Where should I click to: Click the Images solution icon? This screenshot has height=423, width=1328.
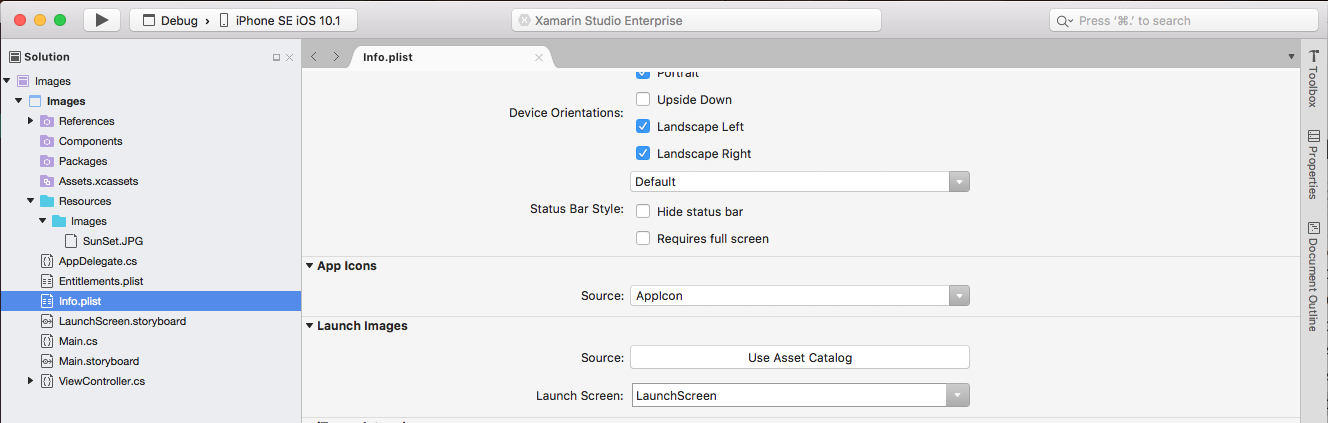(x=23, y=81)
